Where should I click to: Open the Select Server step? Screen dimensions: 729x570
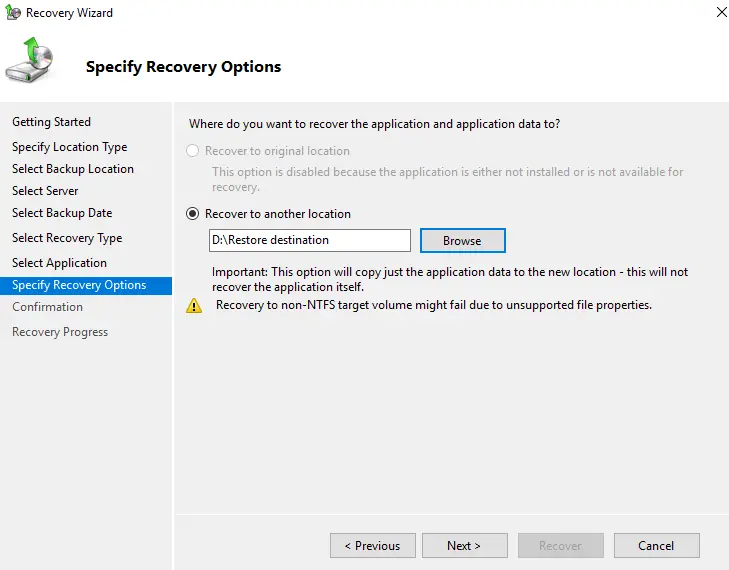point(45,191)
